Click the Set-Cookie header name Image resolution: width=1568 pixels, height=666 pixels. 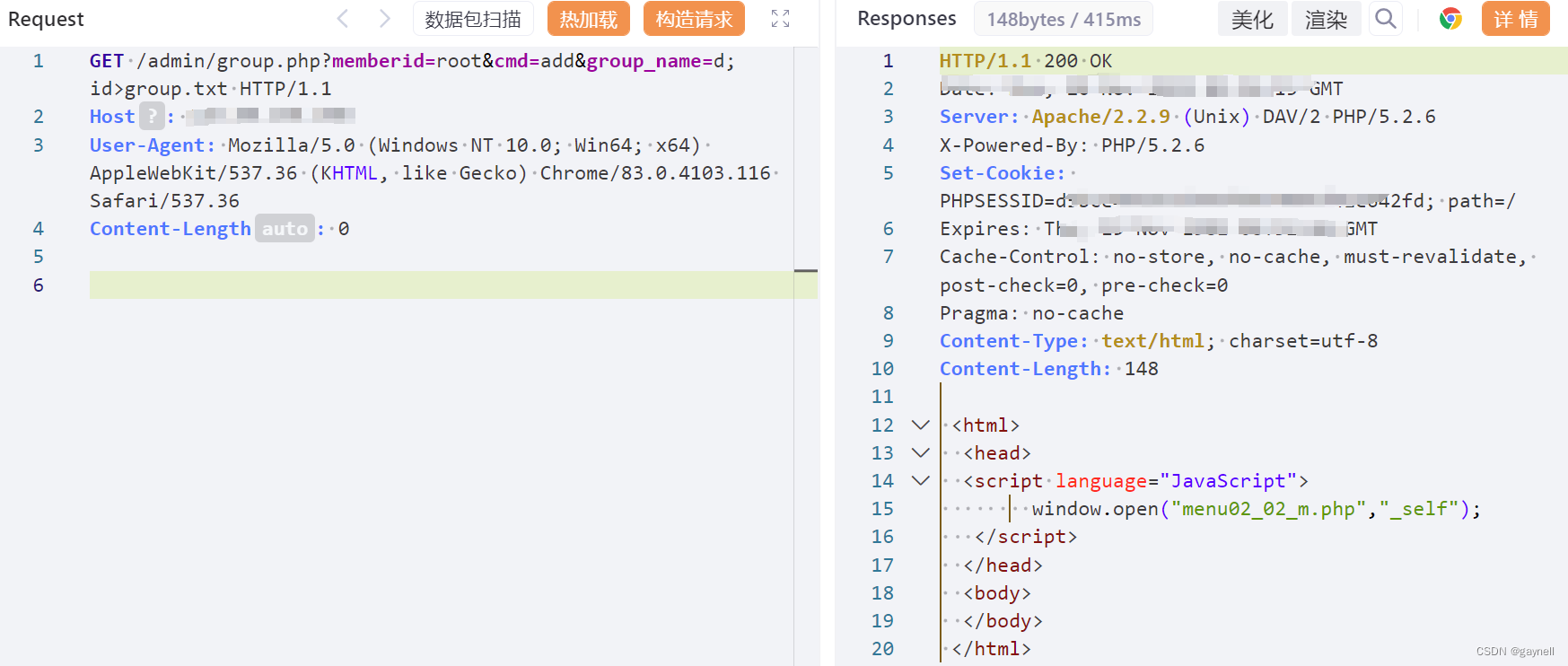coord(1003,172)
